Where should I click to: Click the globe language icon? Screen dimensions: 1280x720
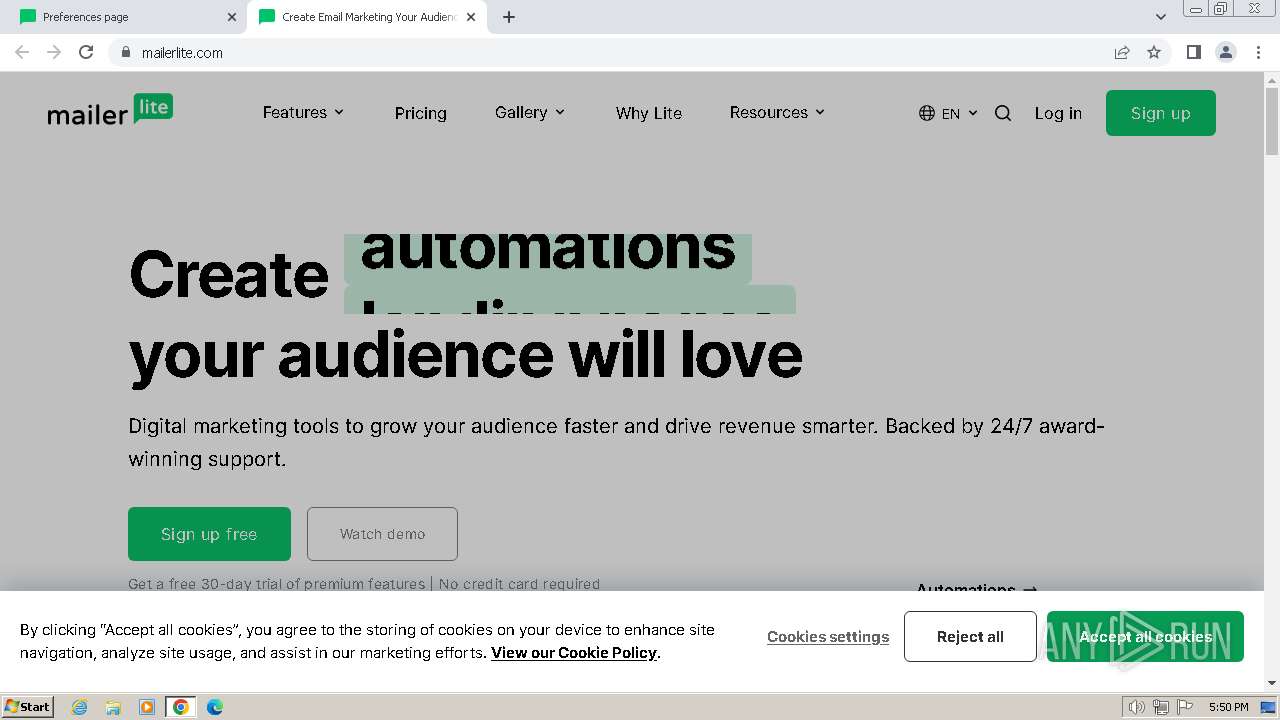click(927, 113)
